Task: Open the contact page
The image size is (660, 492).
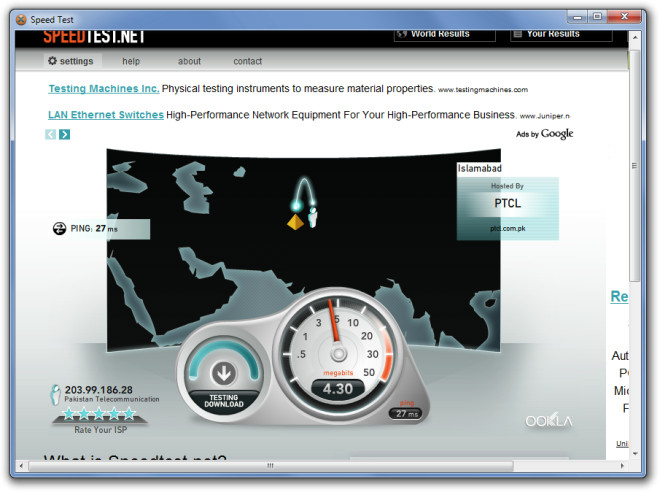Action: 248,61
